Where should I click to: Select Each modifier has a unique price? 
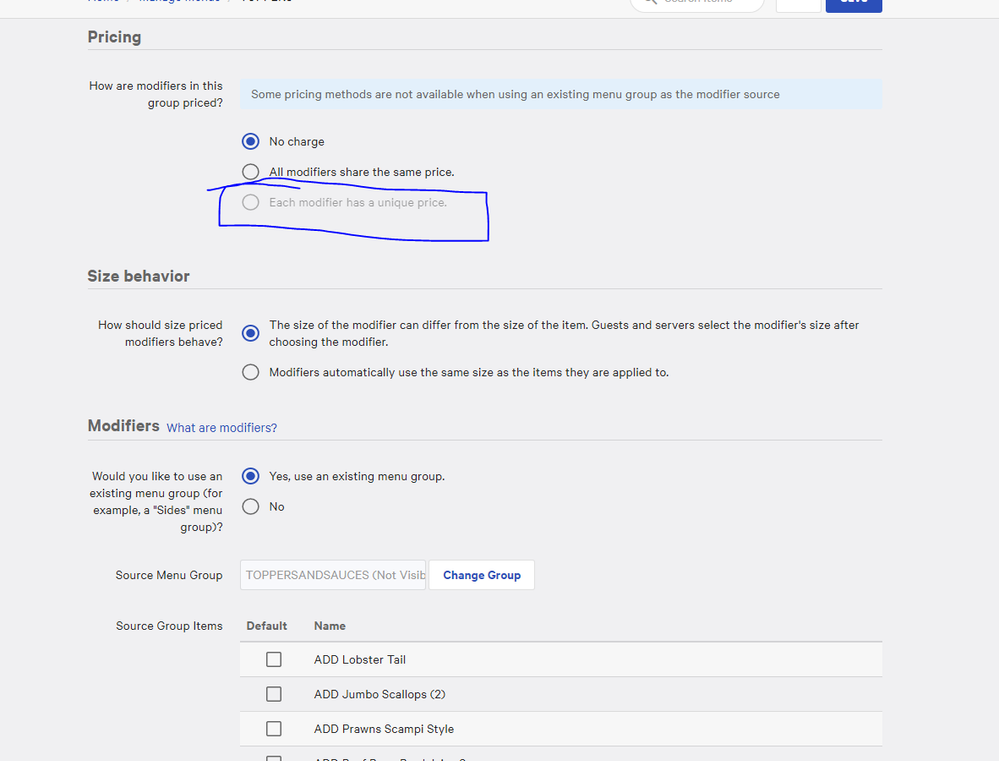250,202
